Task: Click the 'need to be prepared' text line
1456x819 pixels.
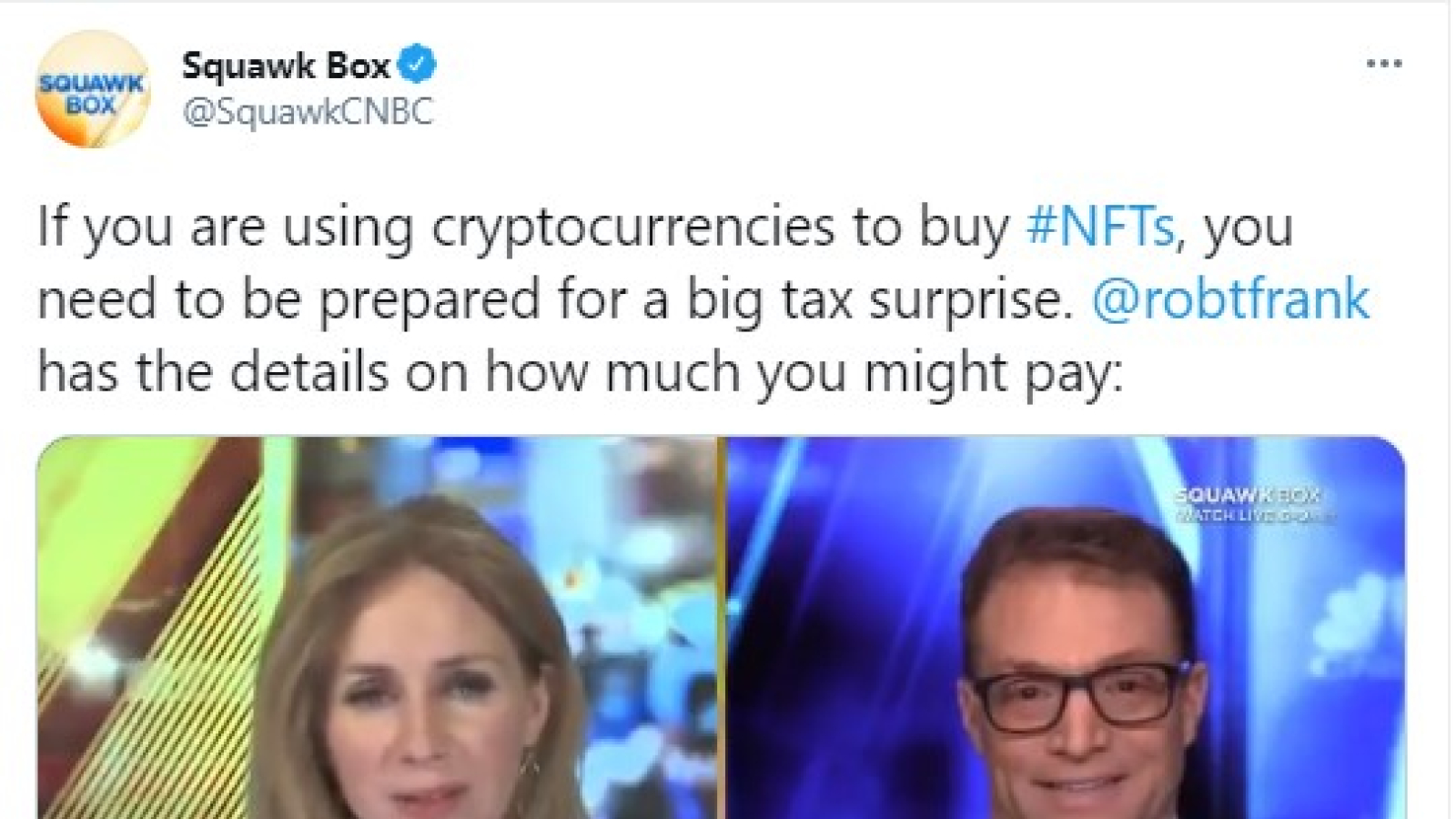Action: (703, 300)
